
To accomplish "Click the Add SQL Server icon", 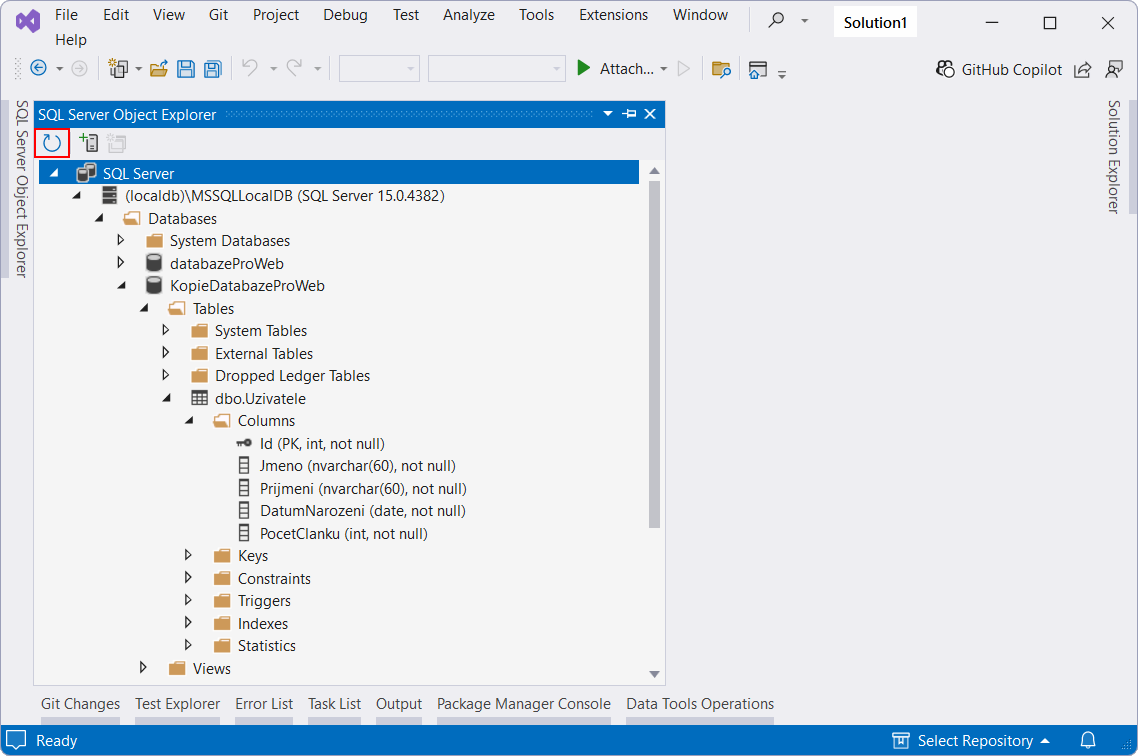I will [x=88, y=142].
